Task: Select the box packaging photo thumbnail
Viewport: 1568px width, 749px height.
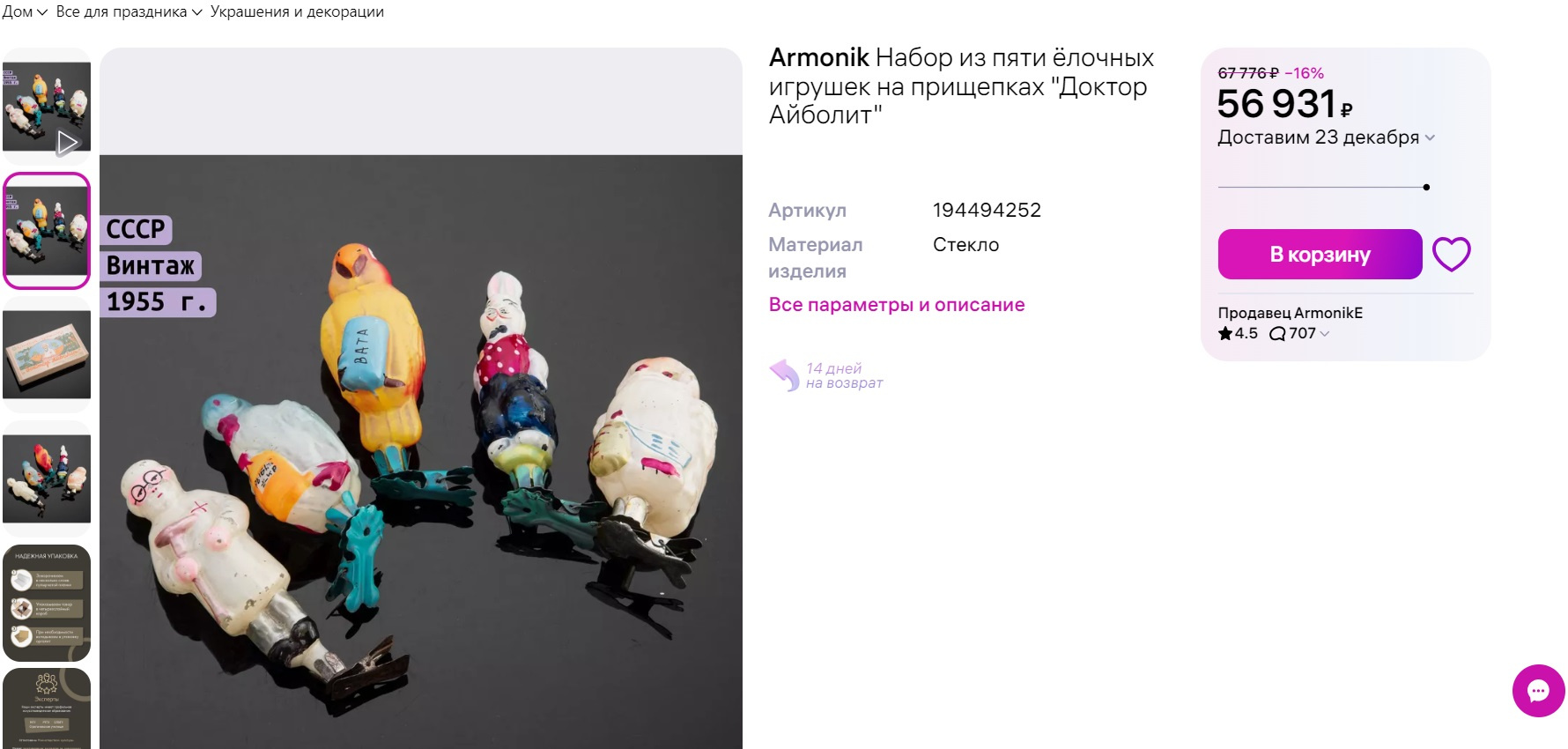Action: pos(47,355)
